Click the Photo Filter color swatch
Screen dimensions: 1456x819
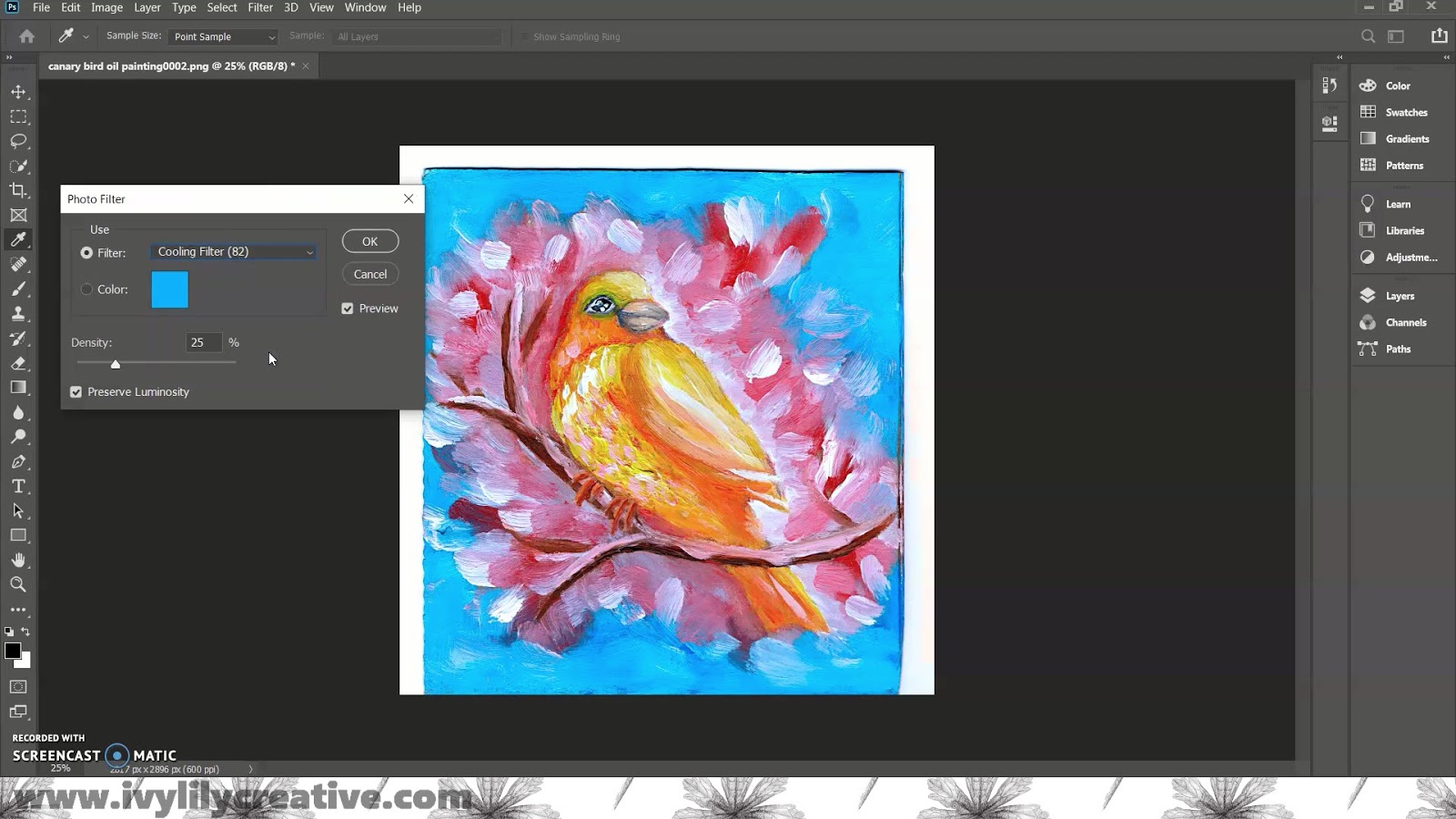(x=170, y=289)
